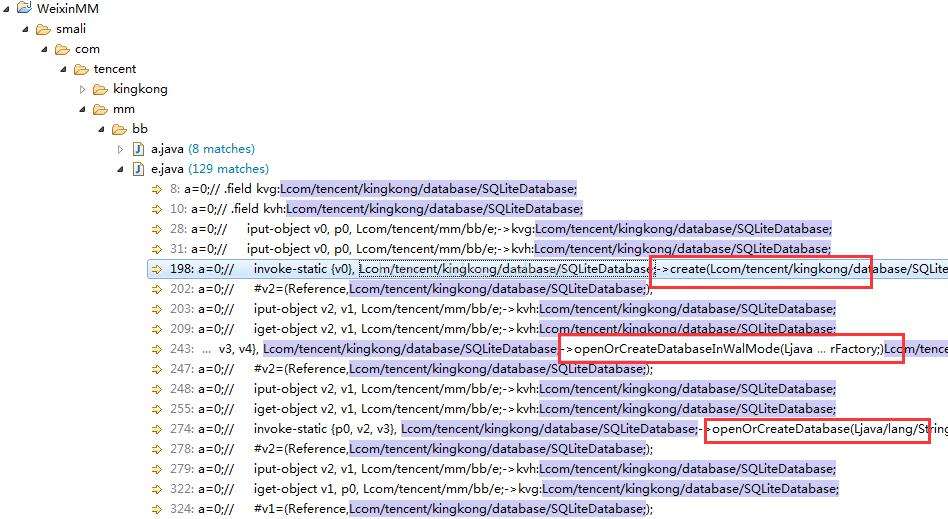Screen dimensions: 948x519
Task: Click match arrow icon for line 247
Action: pyautogui.click(x=157, y=369)
